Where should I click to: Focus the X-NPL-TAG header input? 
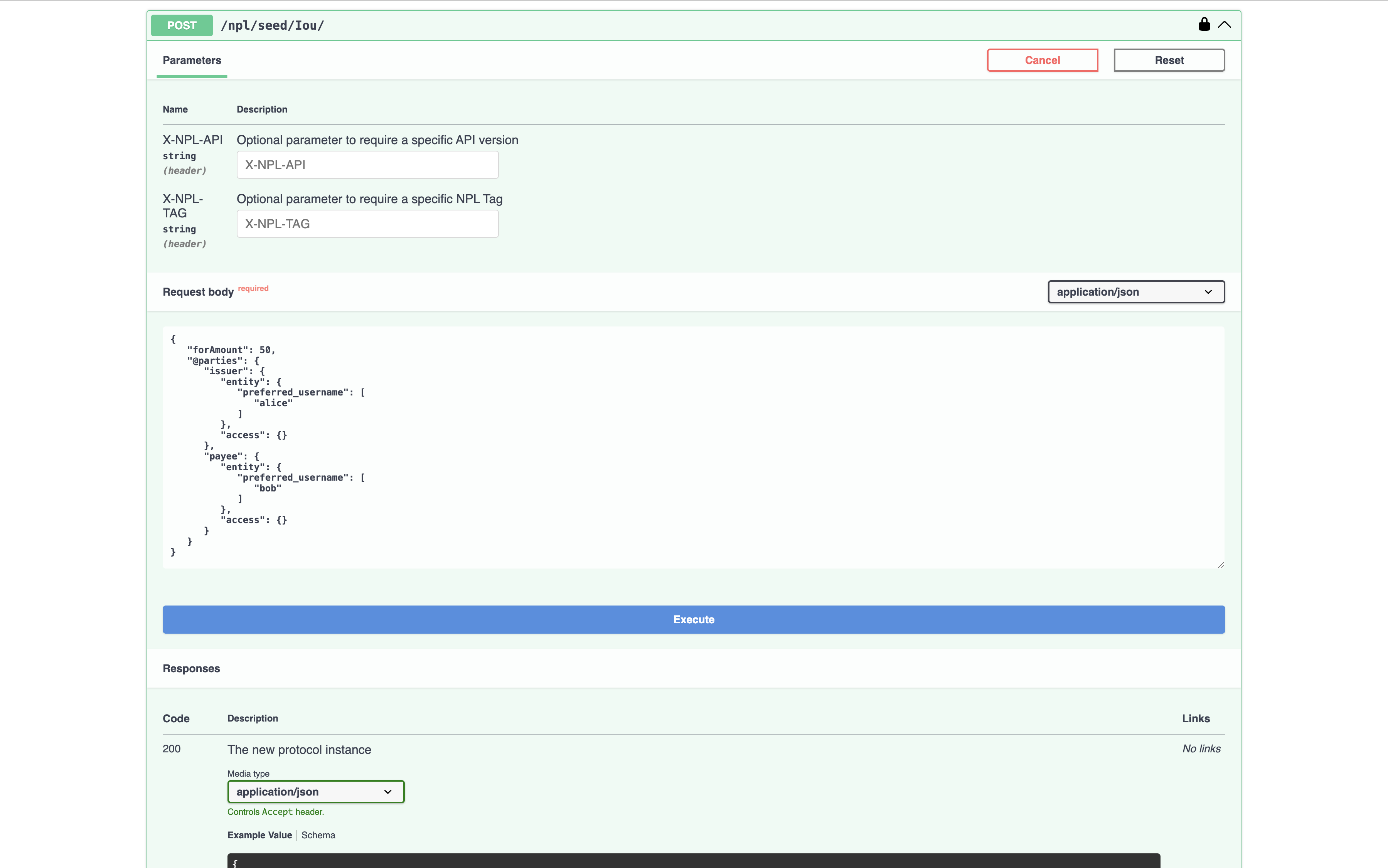point(367,224)
